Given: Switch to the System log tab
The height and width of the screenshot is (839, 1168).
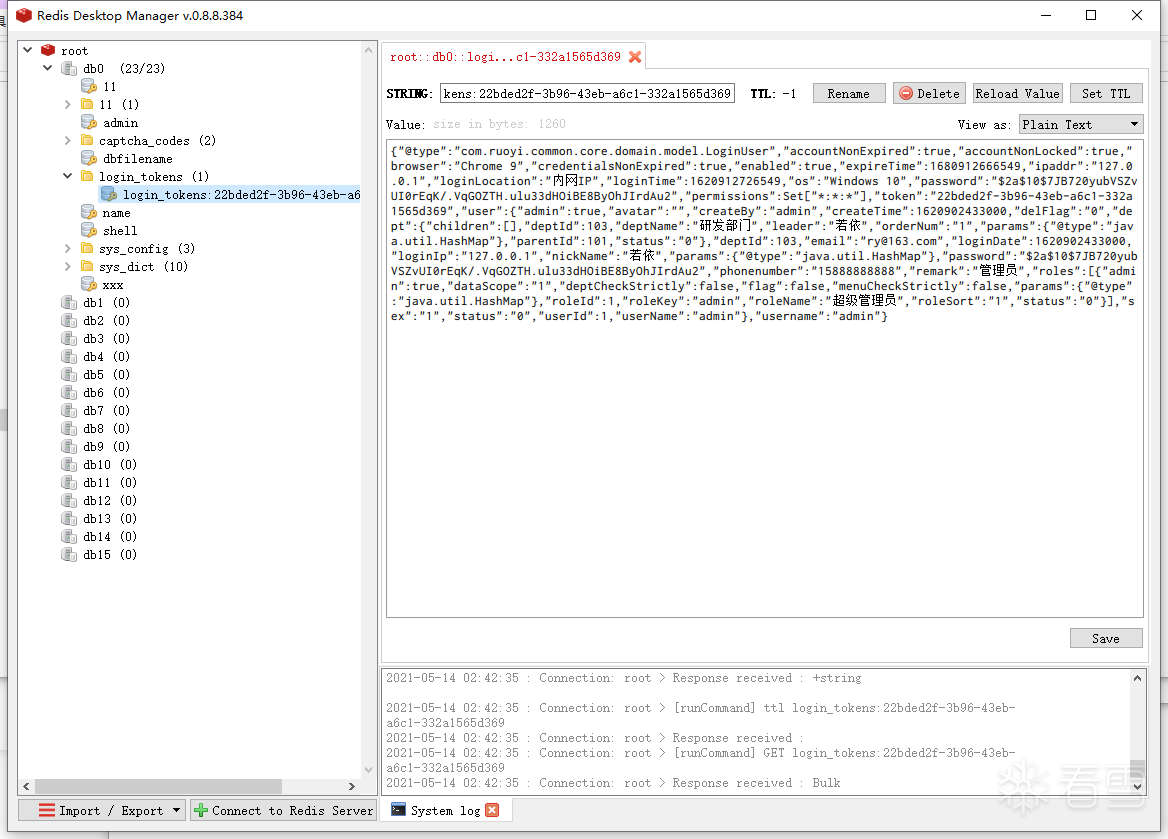Looking at the screenshot, I should 445,811.
